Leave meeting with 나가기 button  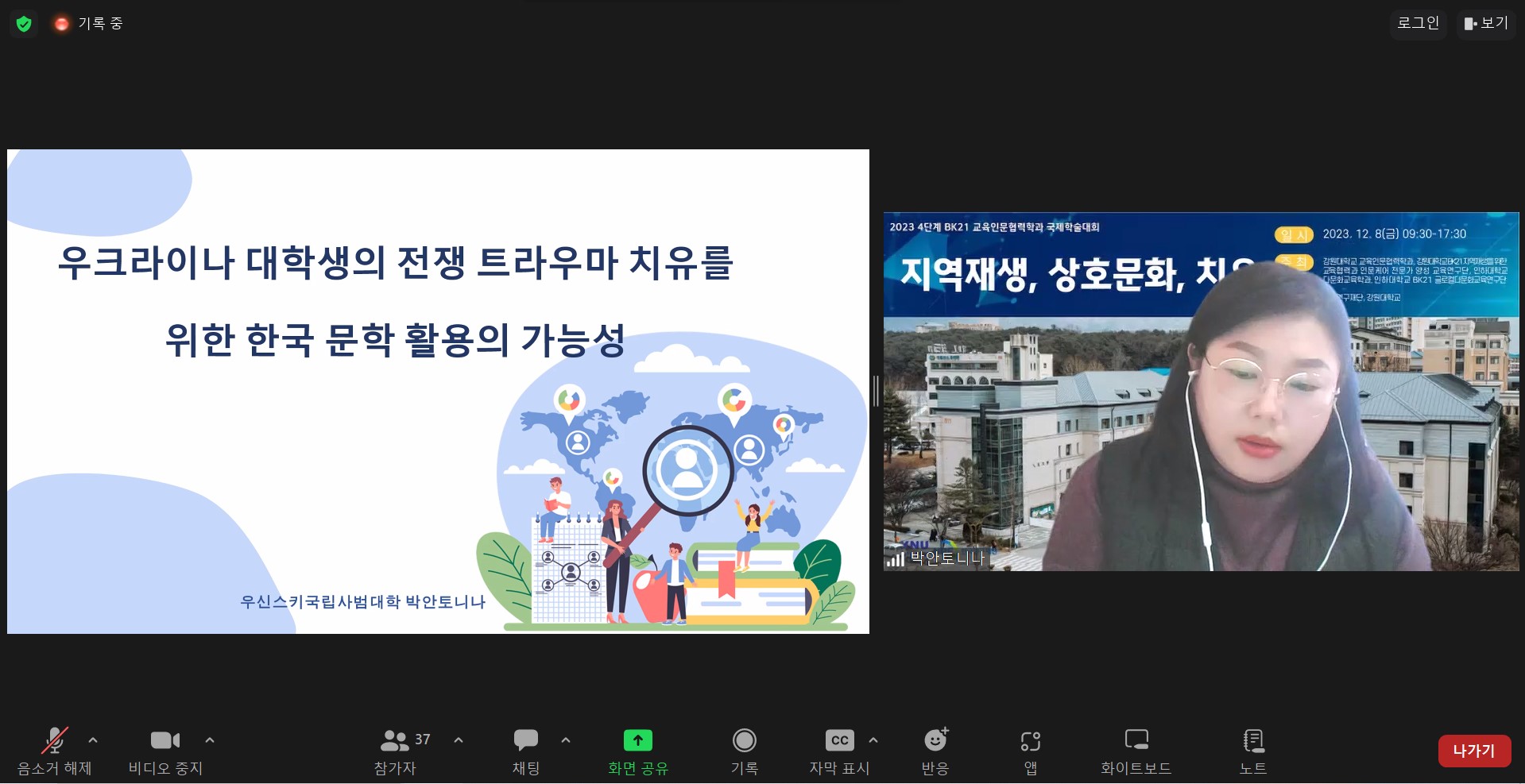pyautogui.click(x=1474, y=751)
